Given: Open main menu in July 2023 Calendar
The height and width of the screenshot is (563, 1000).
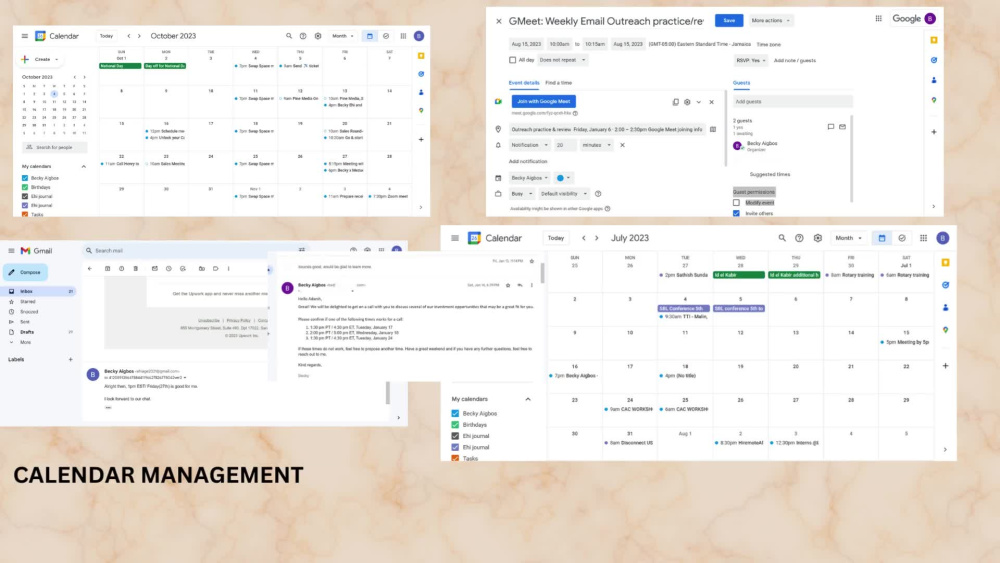Looking at the screenshot, I should click(455, 238).
